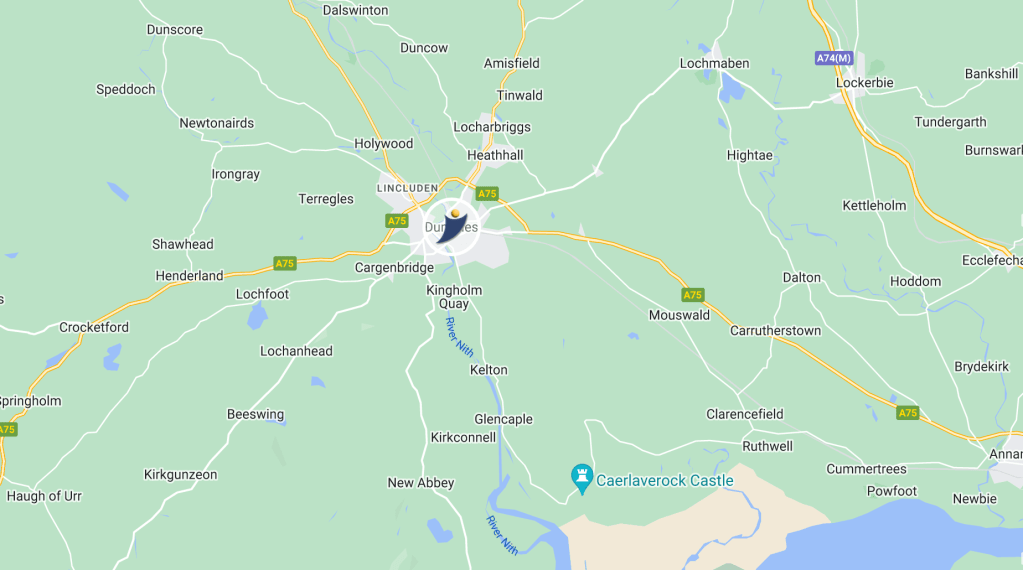Select the Carrutherstown label
1023x570 pixels.
pyautogui.click(x=775, y=331)
